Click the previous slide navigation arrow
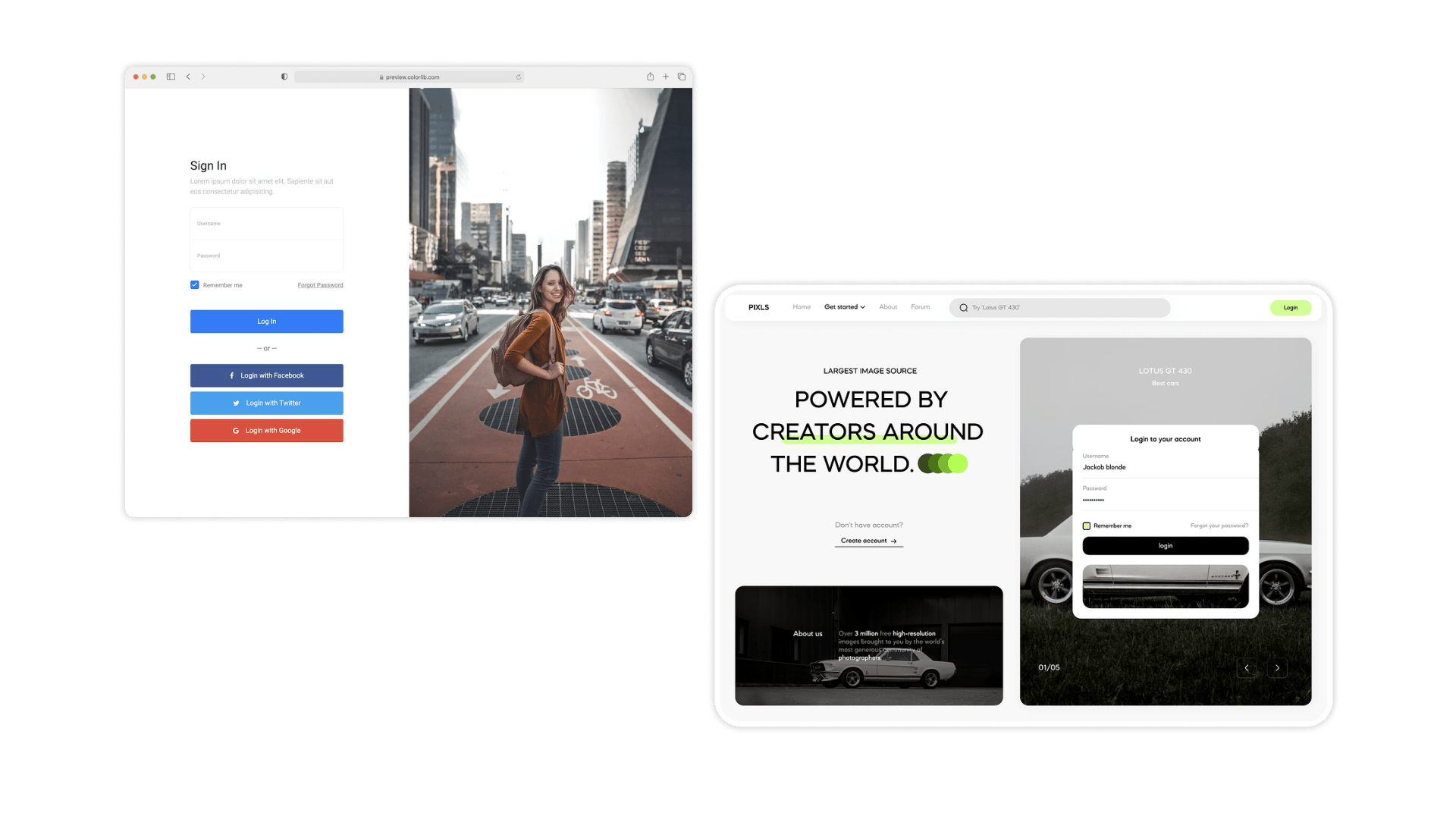The width and height of the screenshot is (1456, 819). coord(1247,668)
